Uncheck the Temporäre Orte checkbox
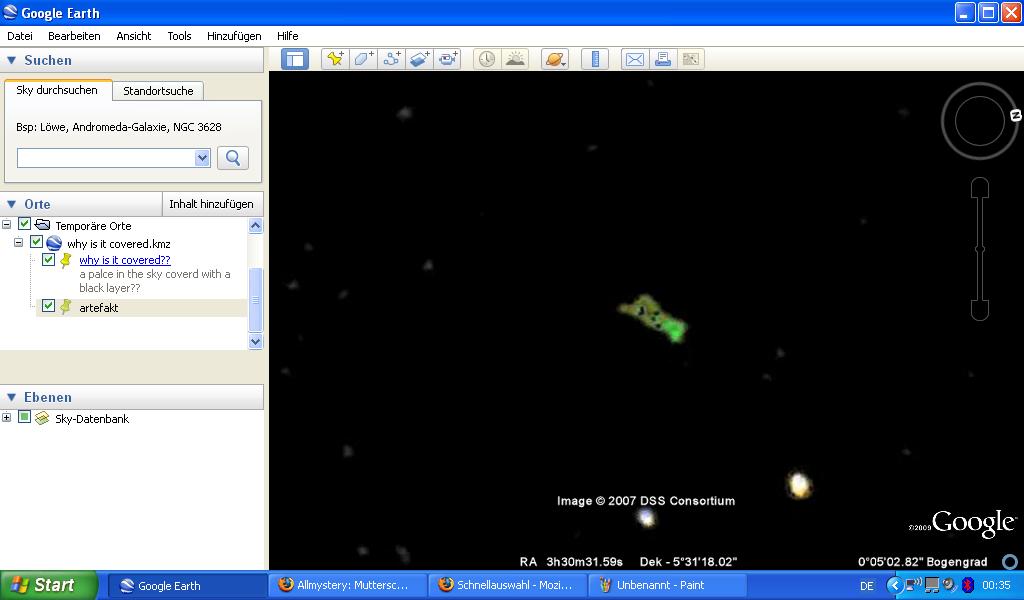This screenshot has width=1024, height=600. coord(24,224)
